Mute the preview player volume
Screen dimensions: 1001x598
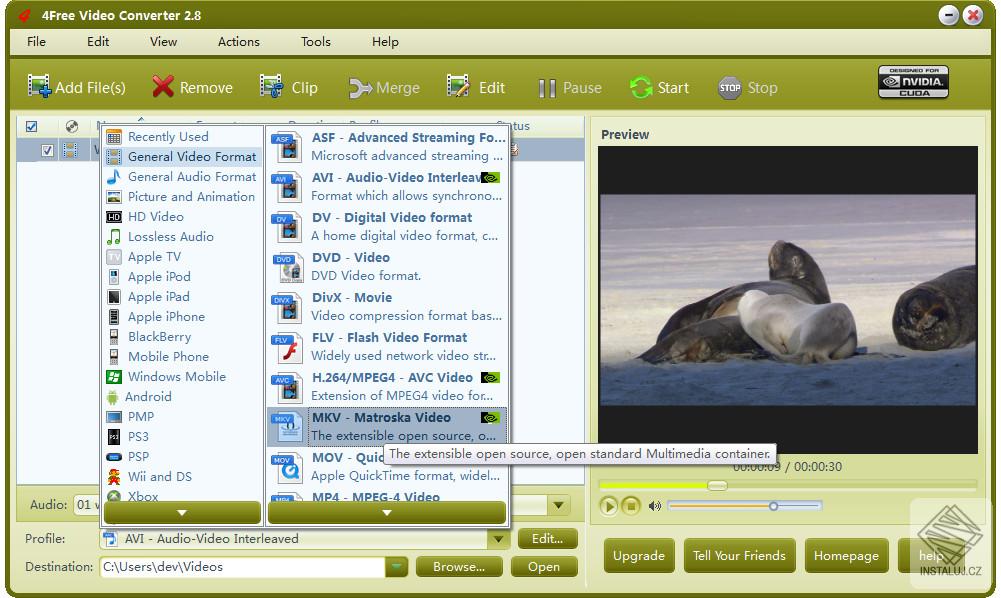pyautogui.click(x=654, y=506)
